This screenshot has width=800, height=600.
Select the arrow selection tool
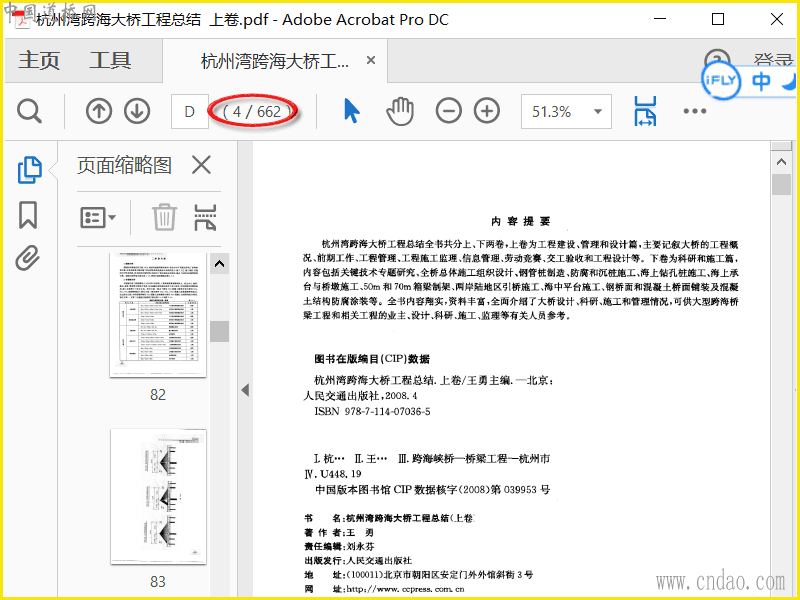tap(352, 111)
